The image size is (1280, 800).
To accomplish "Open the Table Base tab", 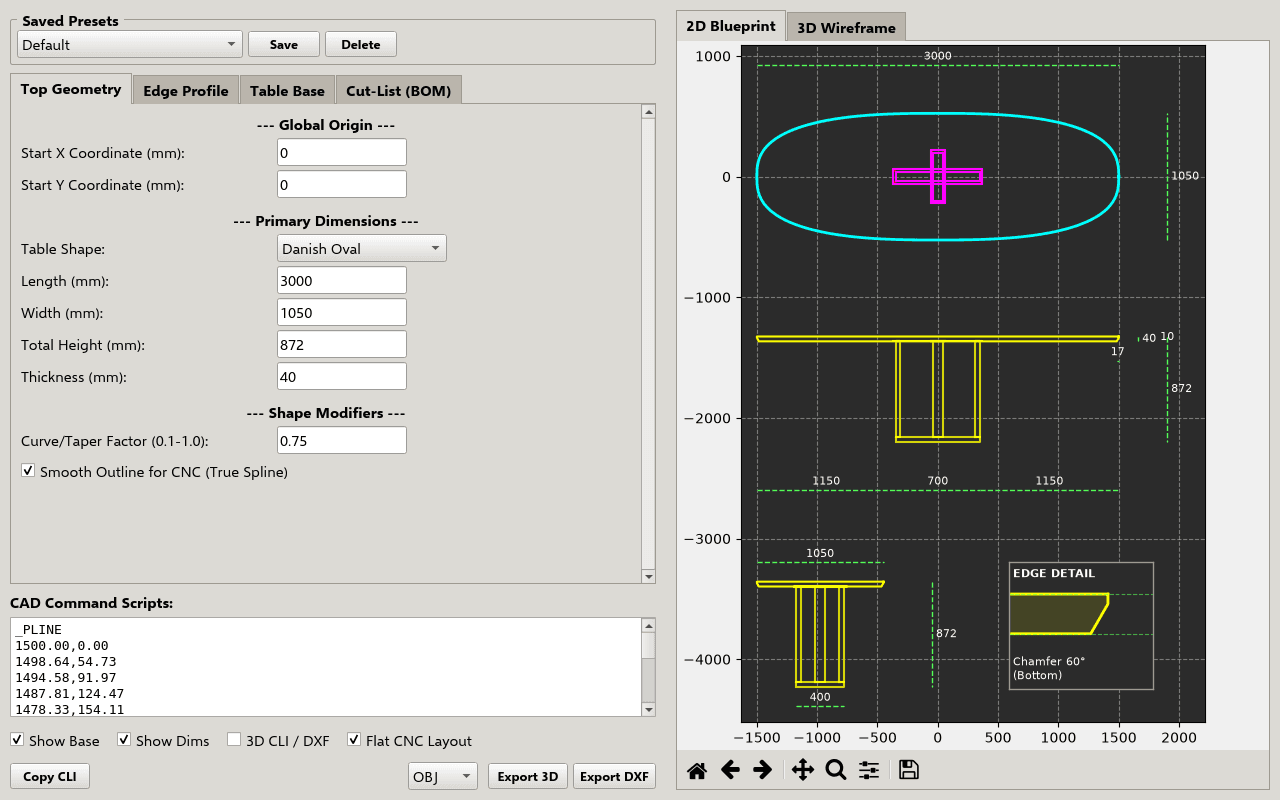I will point(287,90).
